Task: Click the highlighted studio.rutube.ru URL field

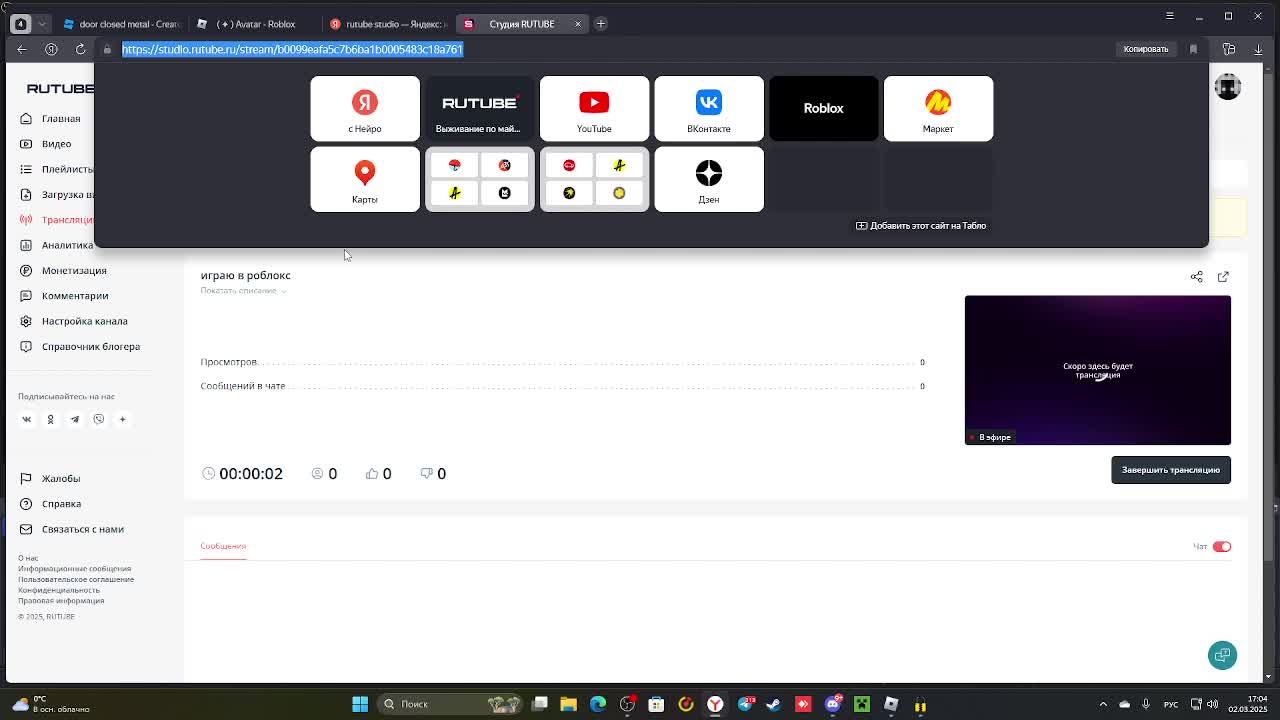Action: click(x=292, y=49)
